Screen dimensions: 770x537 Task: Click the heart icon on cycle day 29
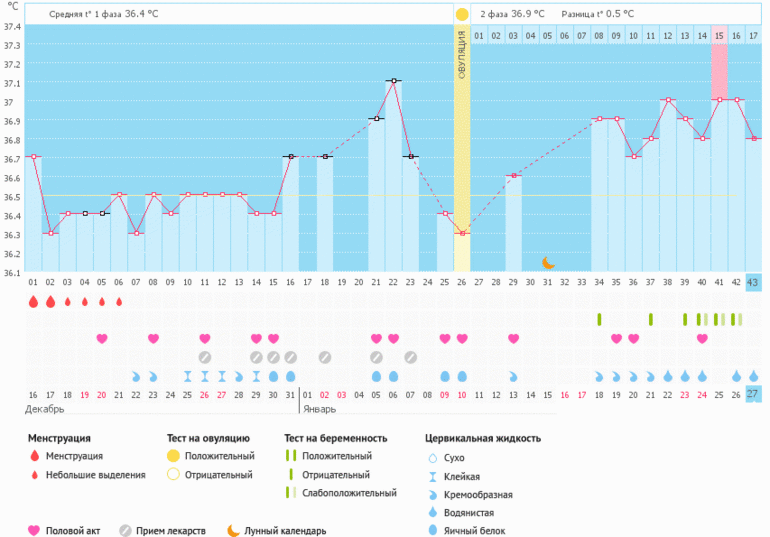coord(514,338)
